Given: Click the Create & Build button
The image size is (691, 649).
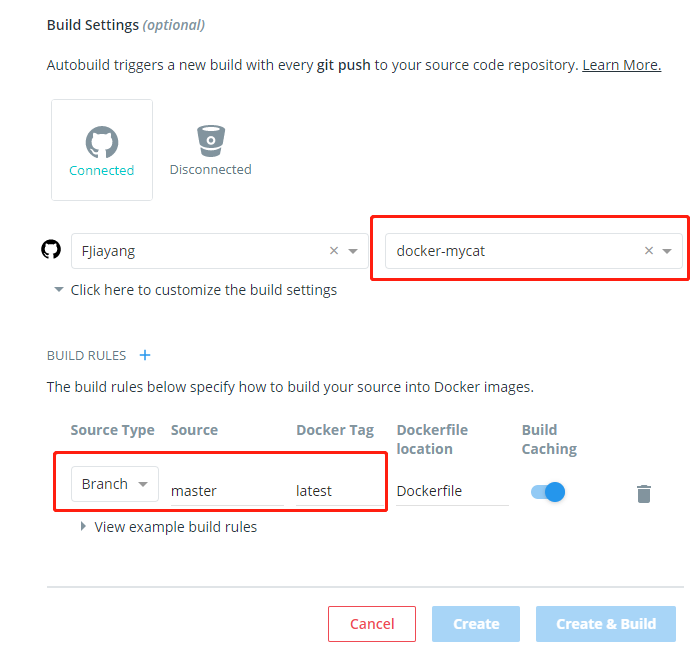Looking at the screenshot, I should (606, 624).
